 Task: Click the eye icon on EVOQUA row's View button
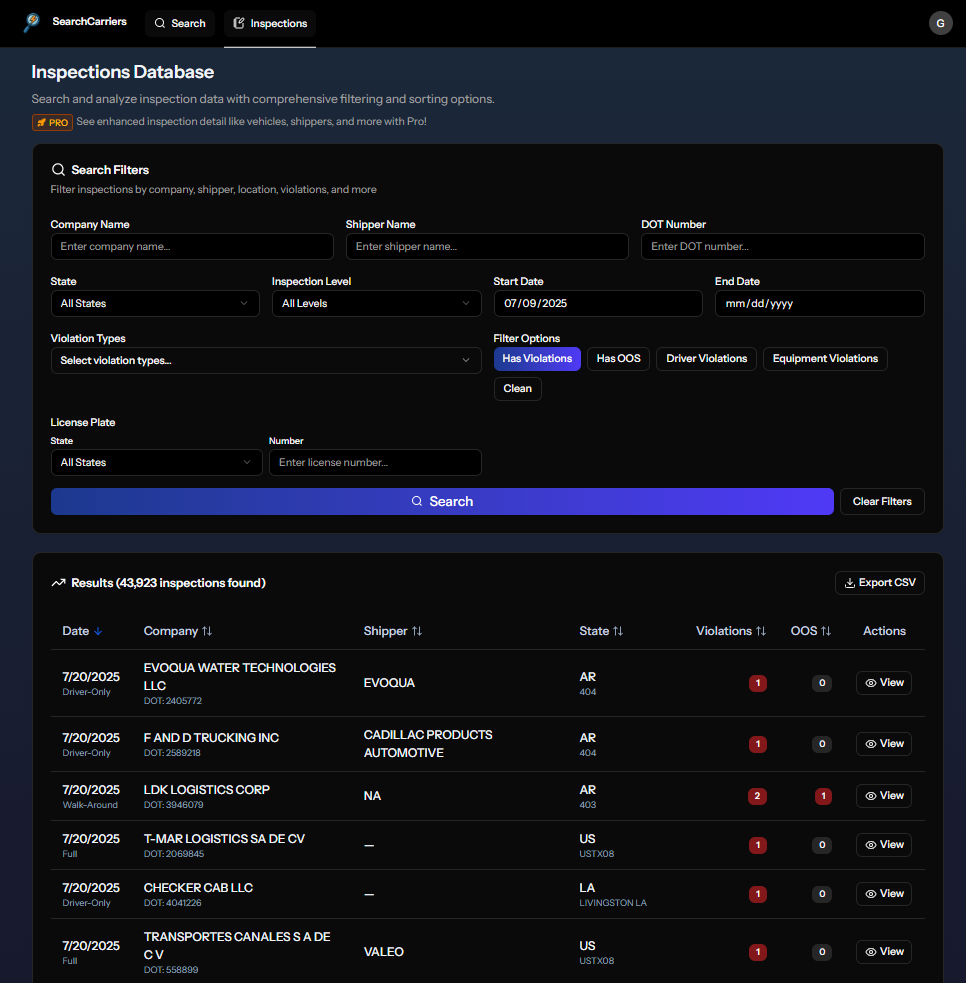[869, 683]
